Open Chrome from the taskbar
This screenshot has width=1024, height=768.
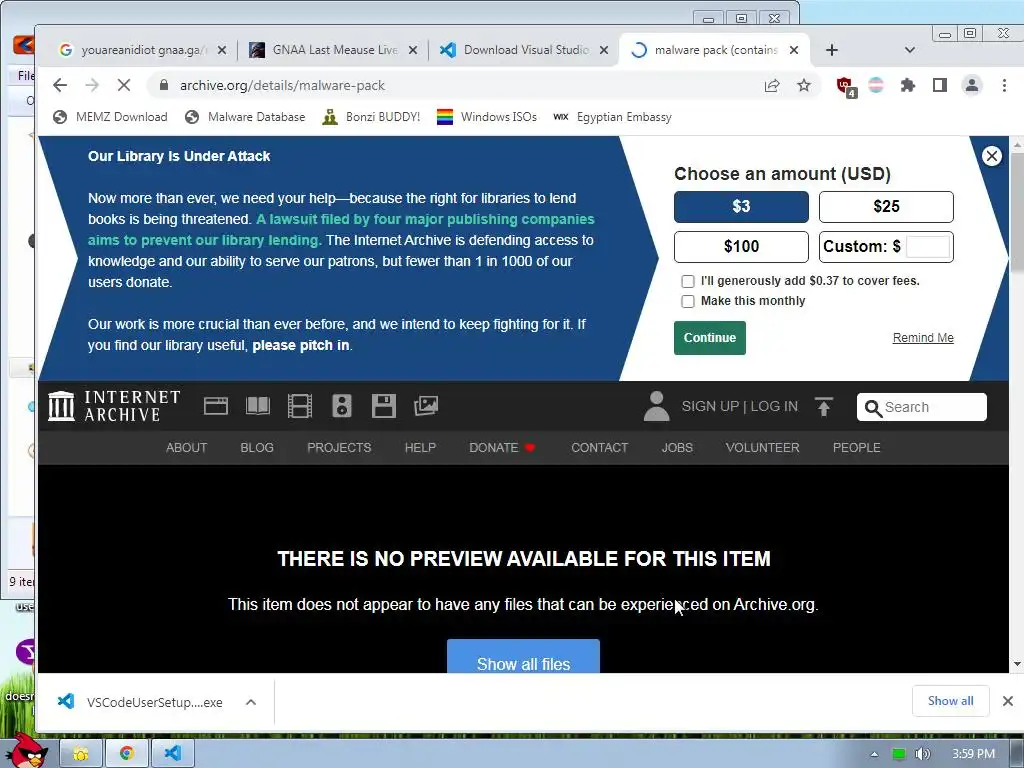(x=127, y=754)
